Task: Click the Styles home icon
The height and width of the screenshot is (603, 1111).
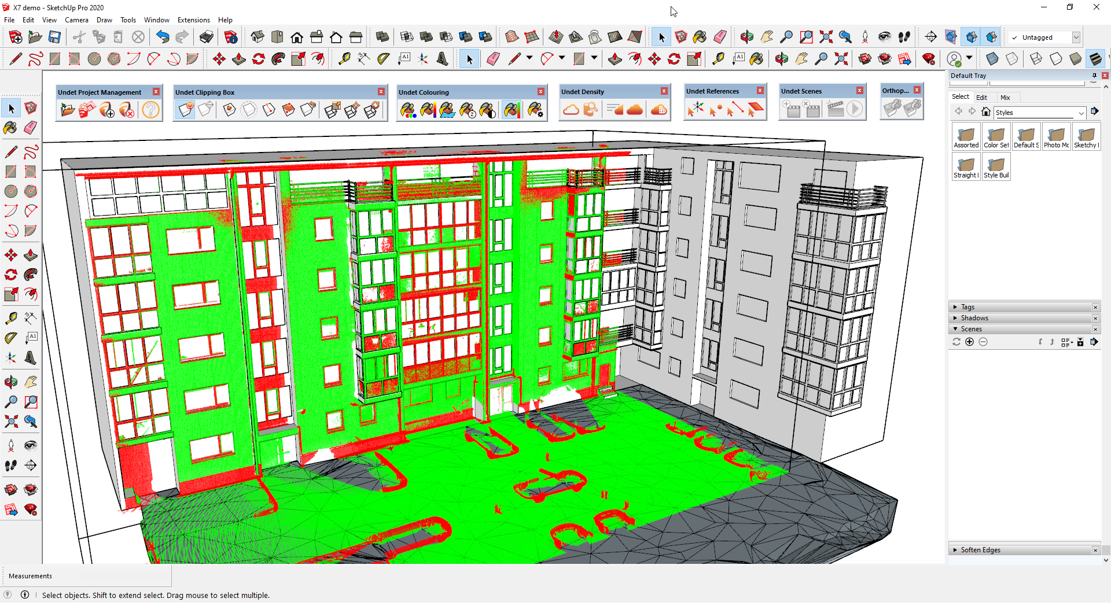Action: 986,113
